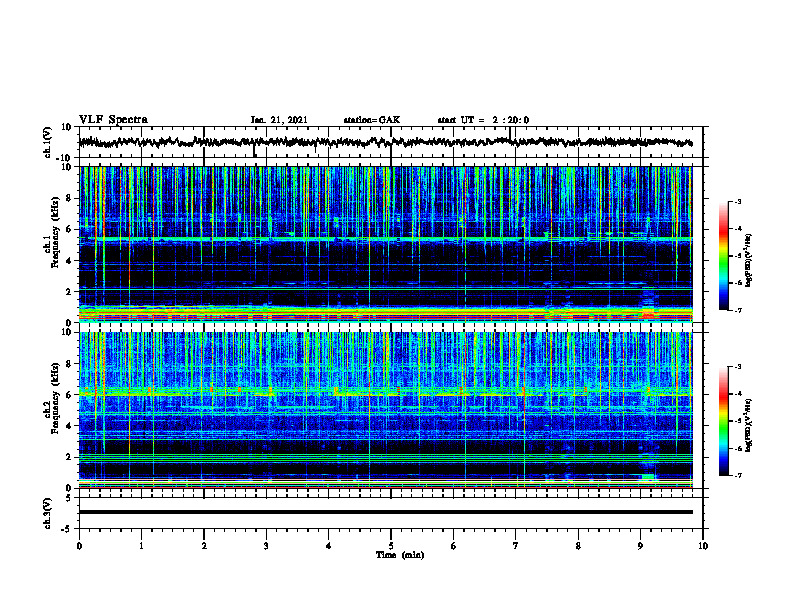Click the ch.2 spectrogram color scale bar

click(x=724, y=421)
